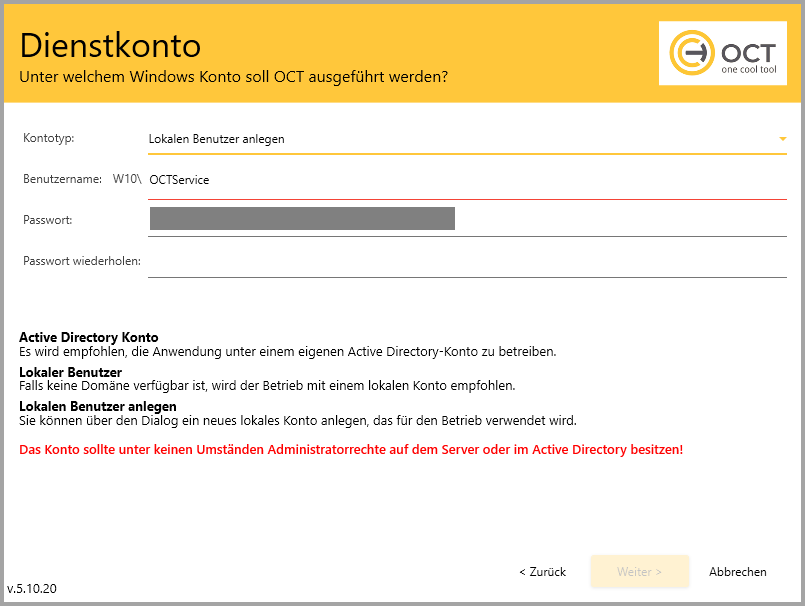This screenshot has width=805, height=606.
Task: Click the Active Directory Konto heading
Action: coord(88,337)
